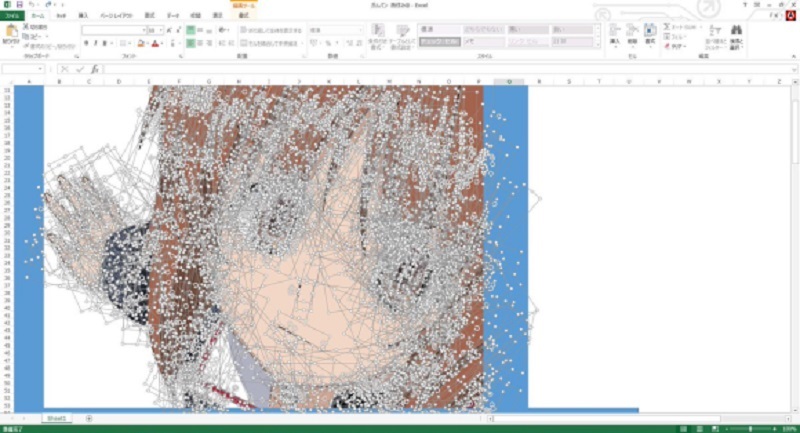The image size is (800, 433).
Task: Click the Format Painter brush icon
Action: pos(26,46)
